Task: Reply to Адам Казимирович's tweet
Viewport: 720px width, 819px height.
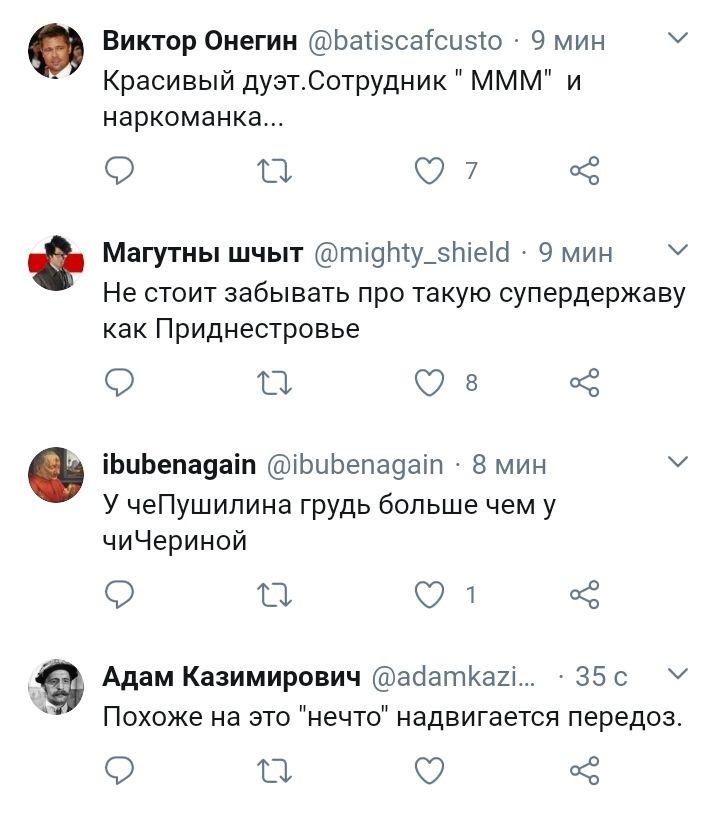Action: 119,771
